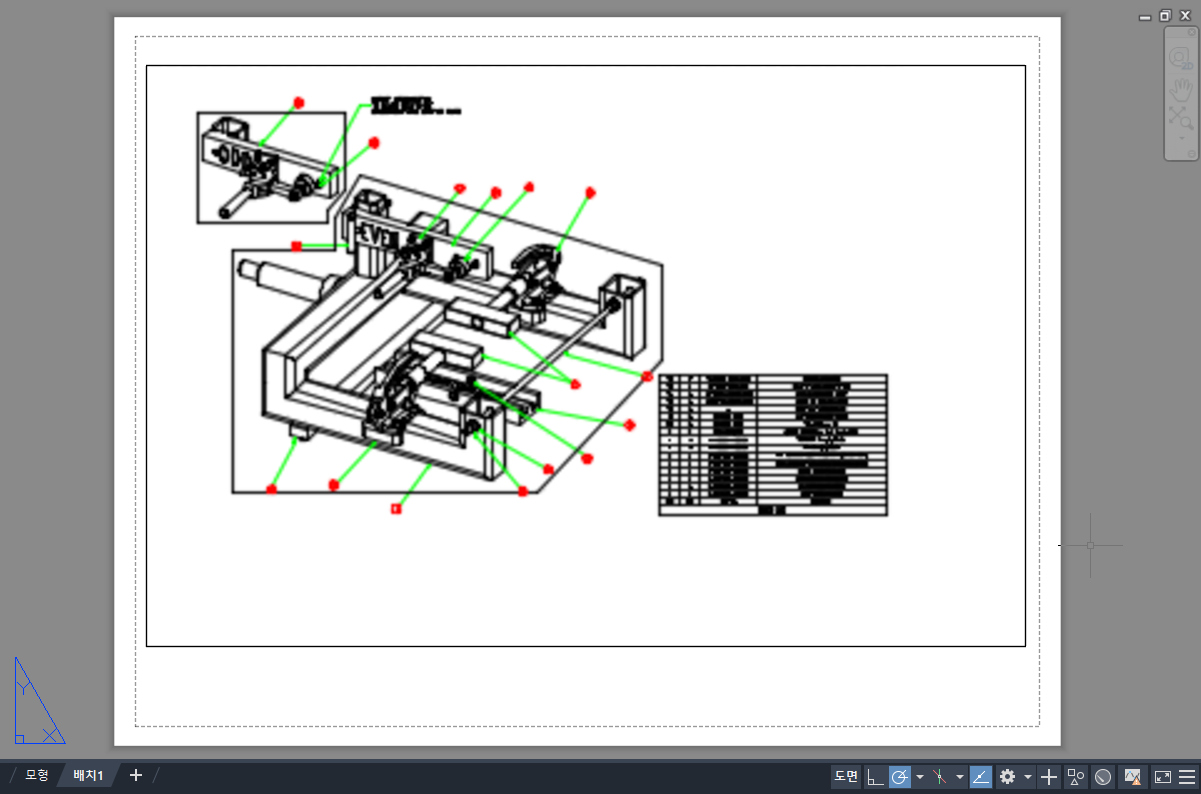This screenshot has height=794, width=1201.
Task: Open the 2D steering wheel in the navigation bar
Action: click(x=1181, y=58)
